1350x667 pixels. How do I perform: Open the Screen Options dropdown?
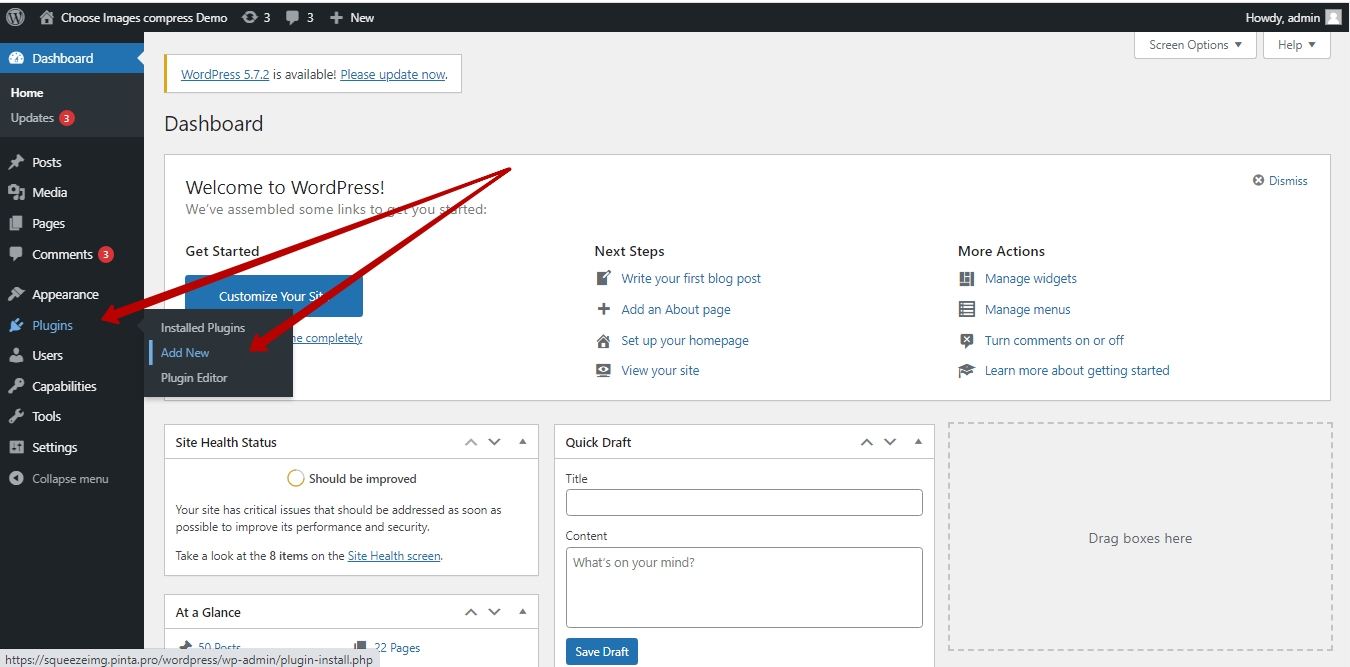coord(1195,45)
